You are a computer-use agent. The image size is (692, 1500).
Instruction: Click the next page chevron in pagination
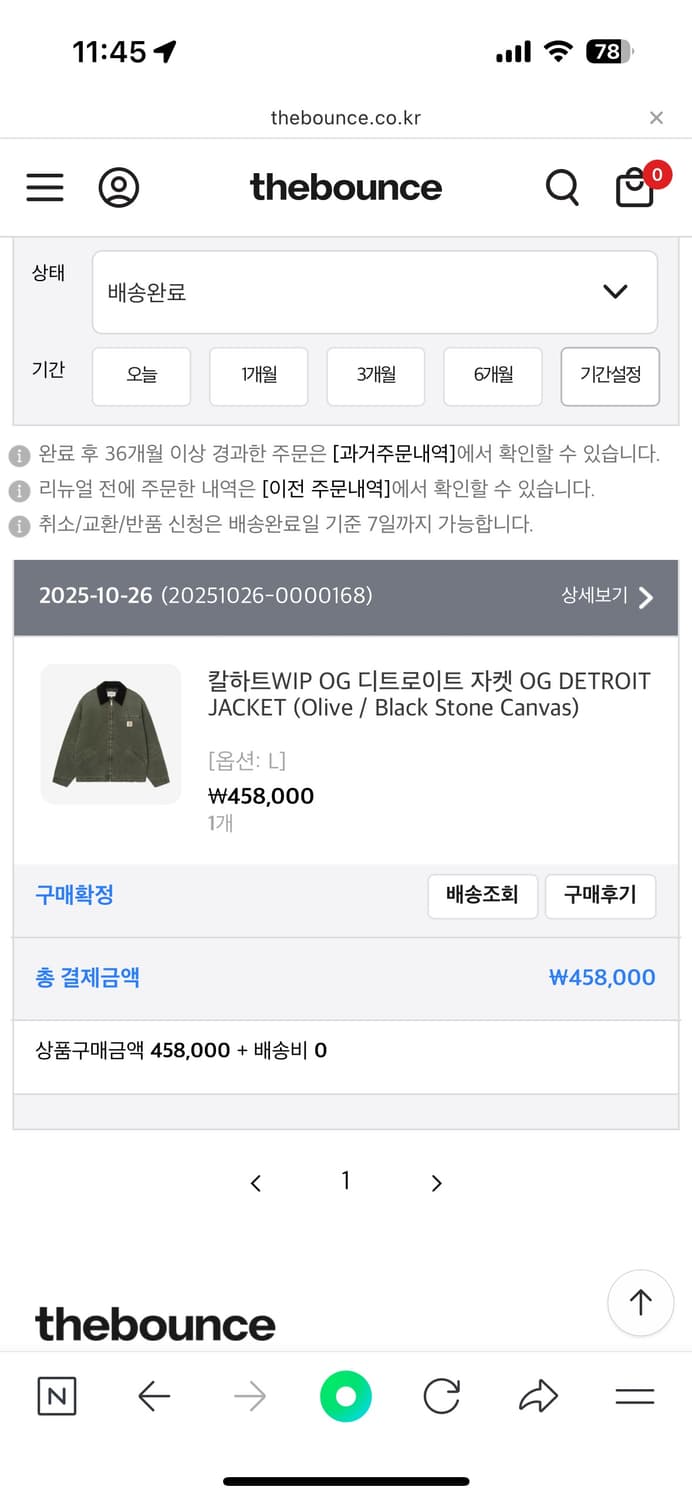point(436,1182)
